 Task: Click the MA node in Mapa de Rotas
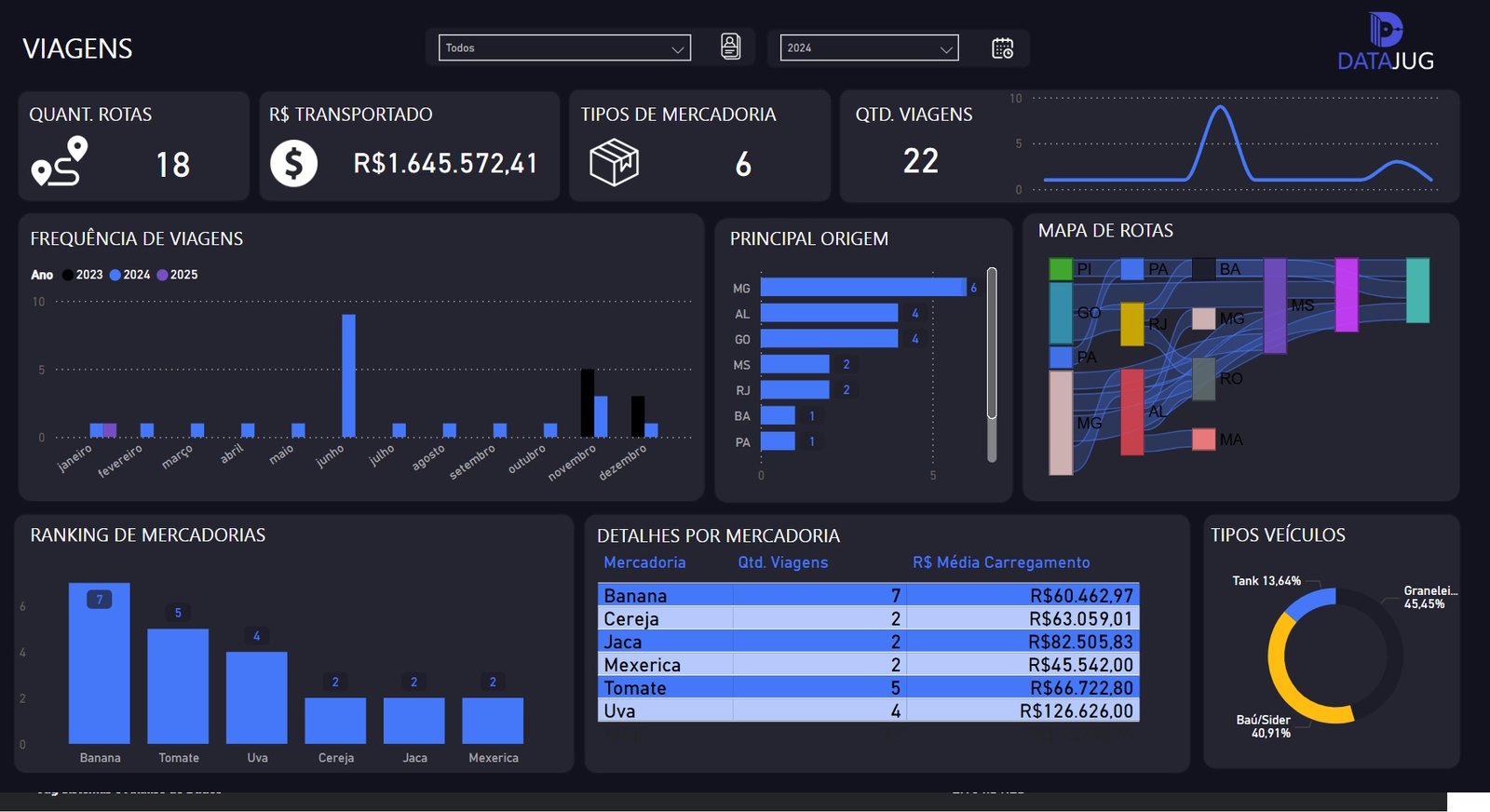1203,440
